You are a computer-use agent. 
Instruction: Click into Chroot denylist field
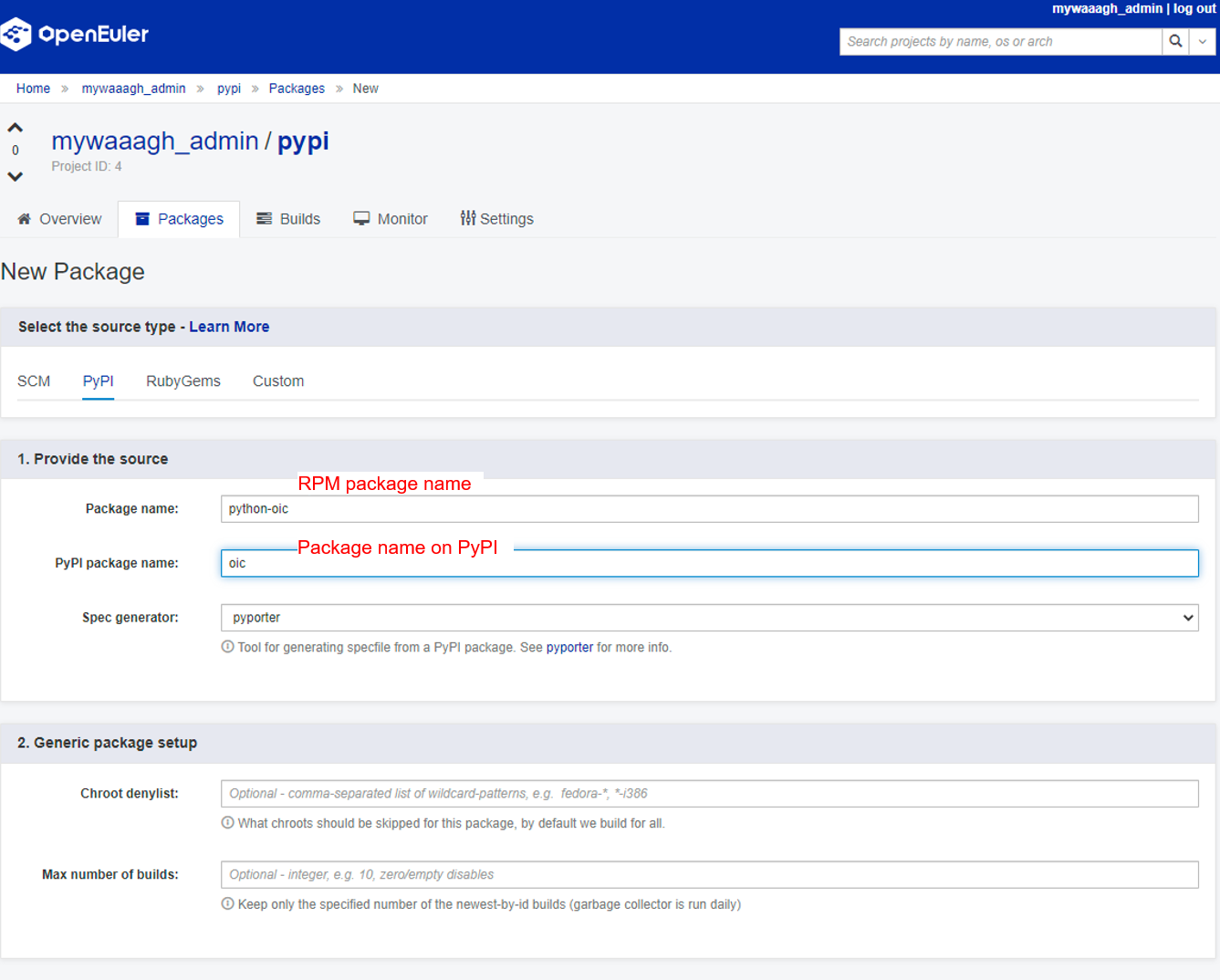[x=709, y=794]
